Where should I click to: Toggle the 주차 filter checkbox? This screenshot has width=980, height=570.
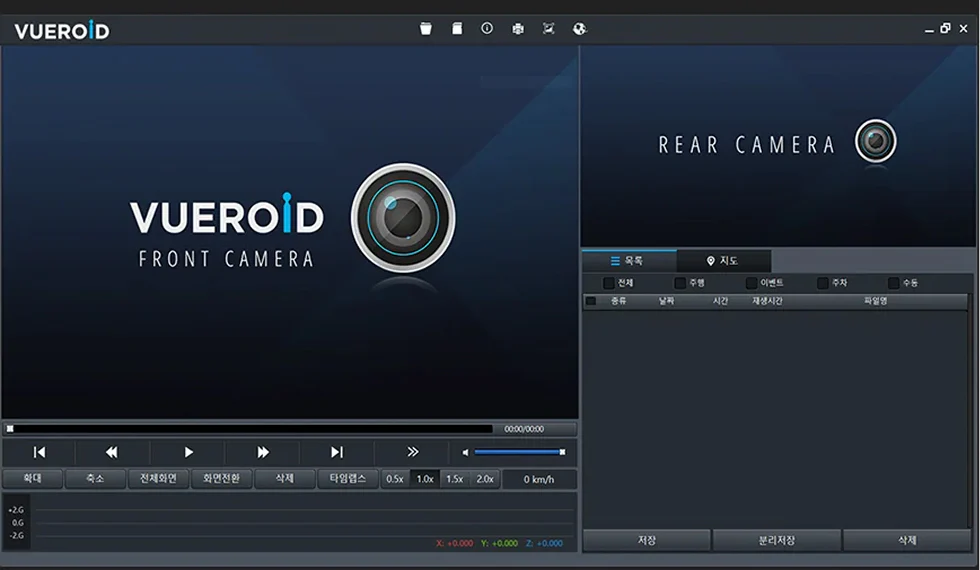click(823, 283)
